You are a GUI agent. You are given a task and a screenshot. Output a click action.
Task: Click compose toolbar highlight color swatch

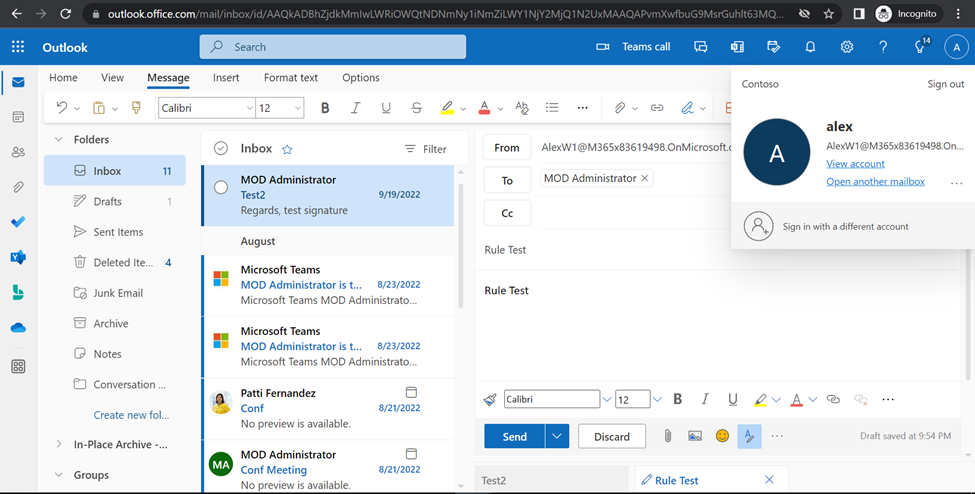pos(760,399)
